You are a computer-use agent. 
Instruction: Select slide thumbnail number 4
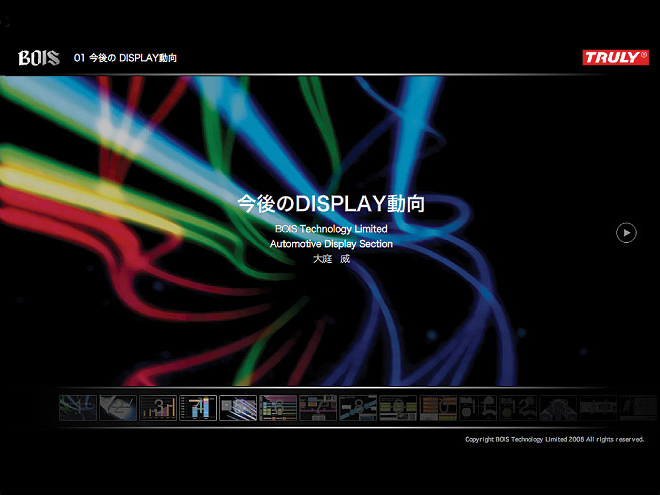[198, 407]
